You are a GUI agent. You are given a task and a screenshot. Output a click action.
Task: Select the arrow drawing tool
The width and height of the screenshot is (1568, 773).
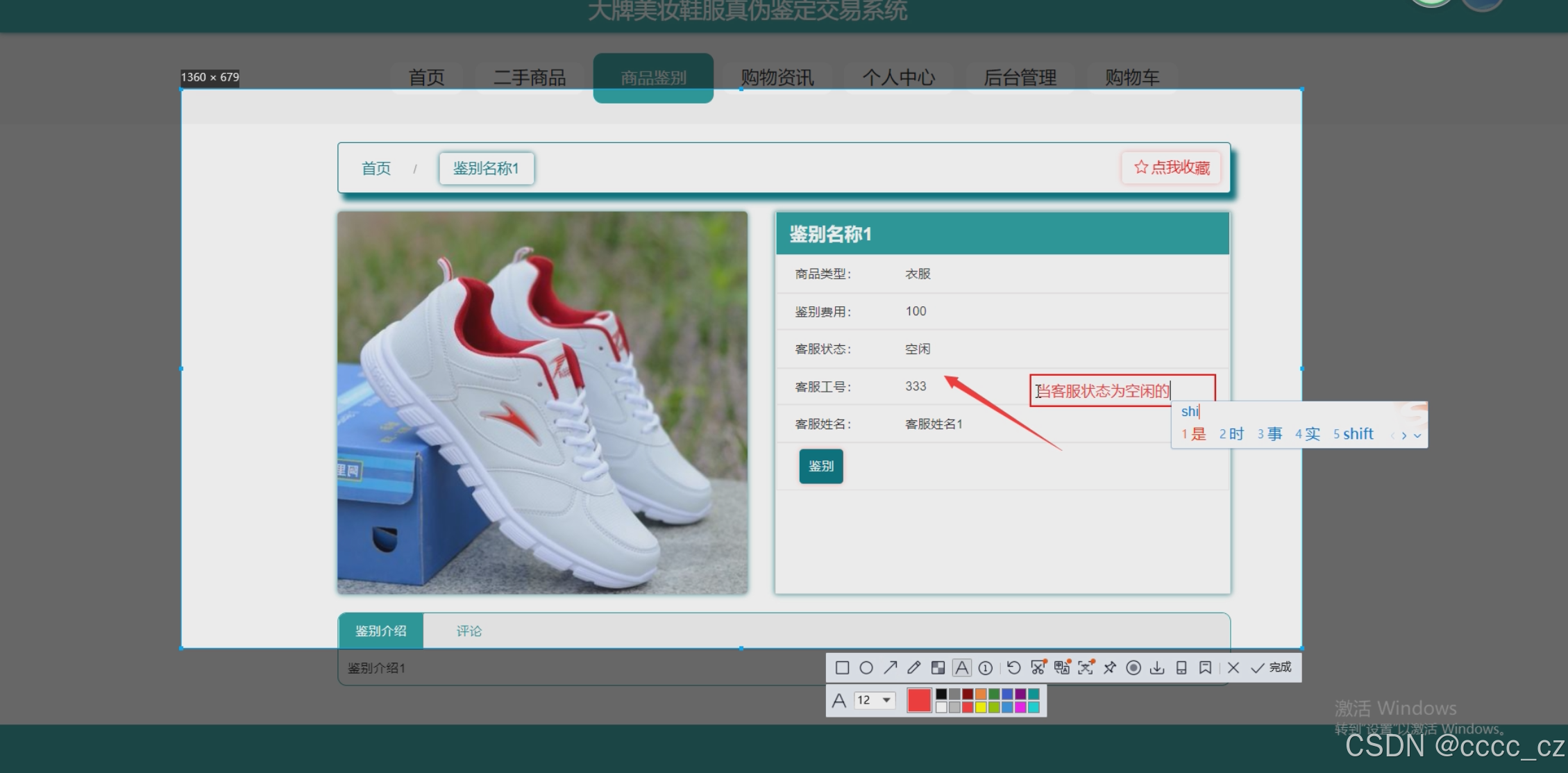coord(890,667)
